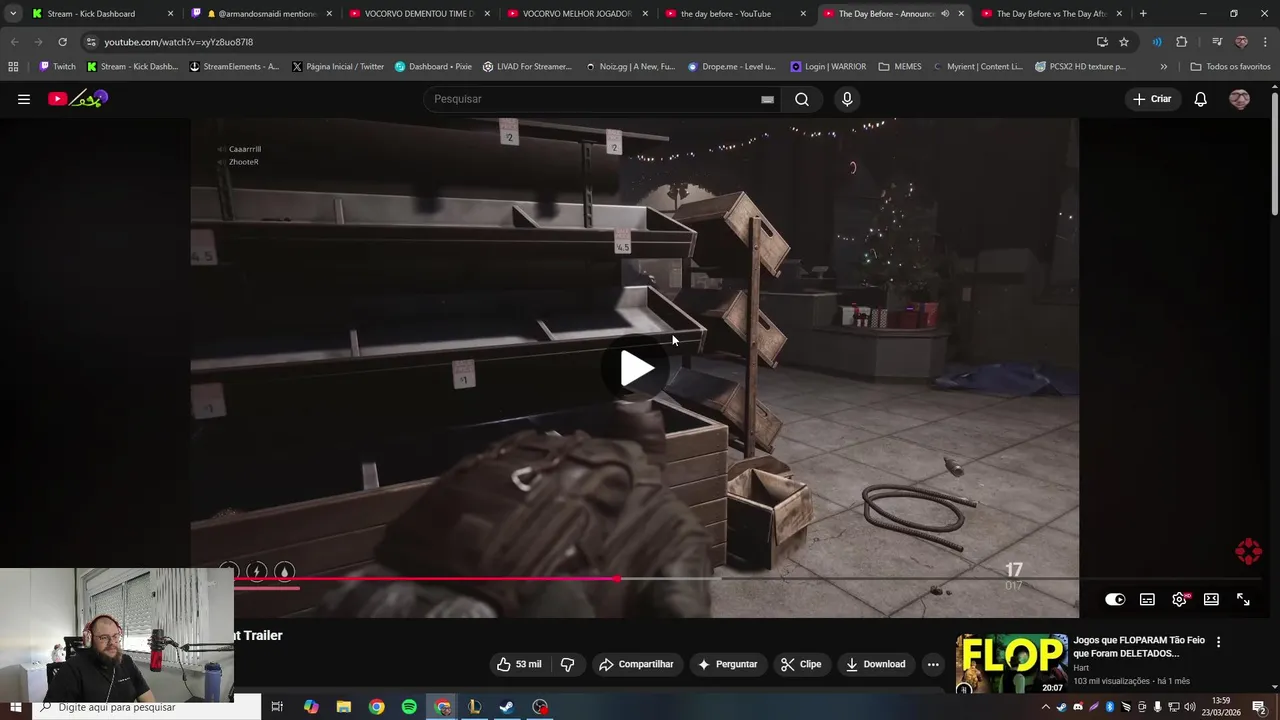The image size is (1280, 720).
Task: Switch to VOCORVO MELHOR JOGADOR tab
Action: pos(578,14)
